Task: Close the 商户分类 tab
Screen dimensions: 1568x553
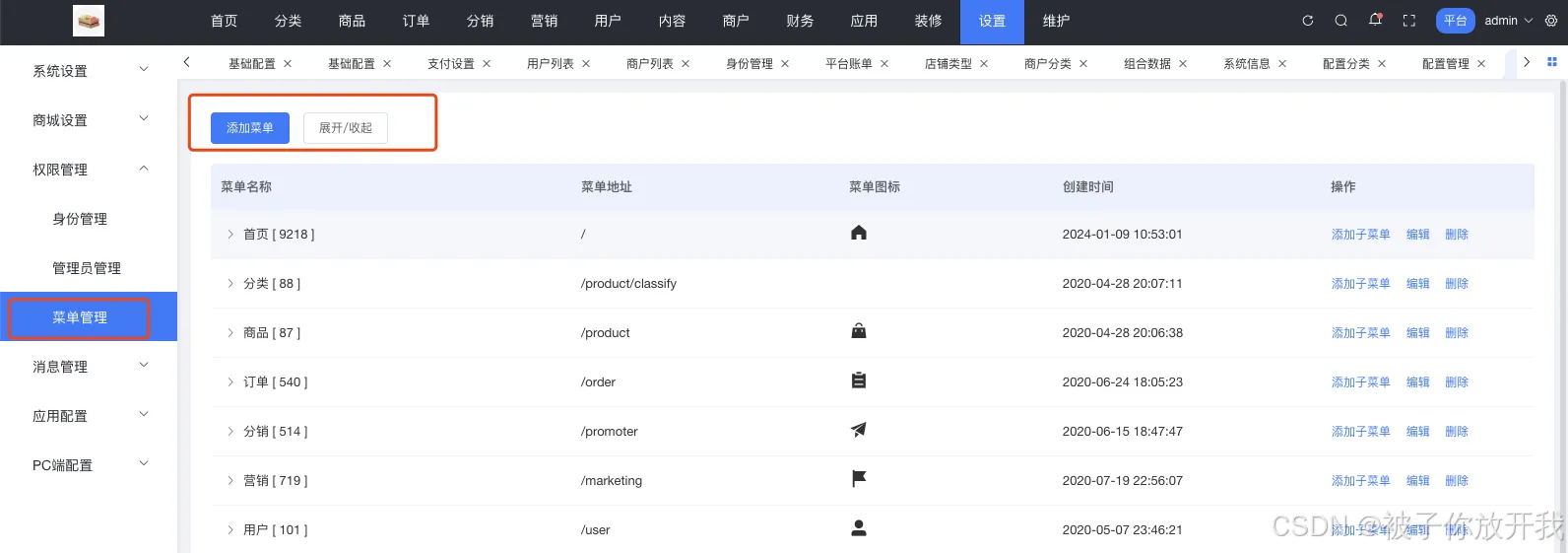Action: point(1083,64)
